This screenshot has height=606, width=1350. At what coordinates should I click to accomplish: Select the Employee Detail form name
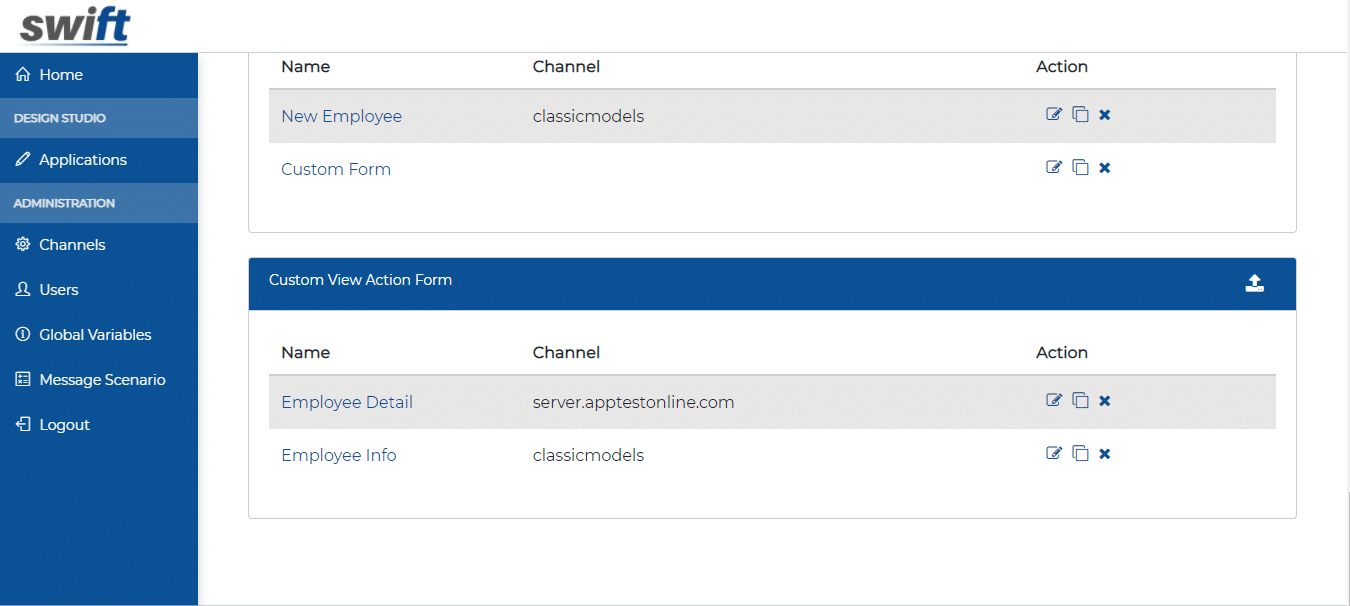[346, 401]
